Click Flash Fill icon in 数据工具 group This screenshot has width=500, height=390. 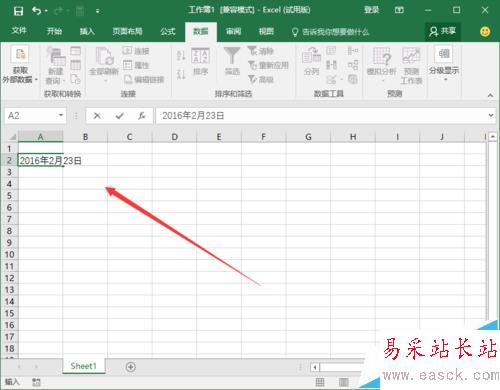click(331, 50)
